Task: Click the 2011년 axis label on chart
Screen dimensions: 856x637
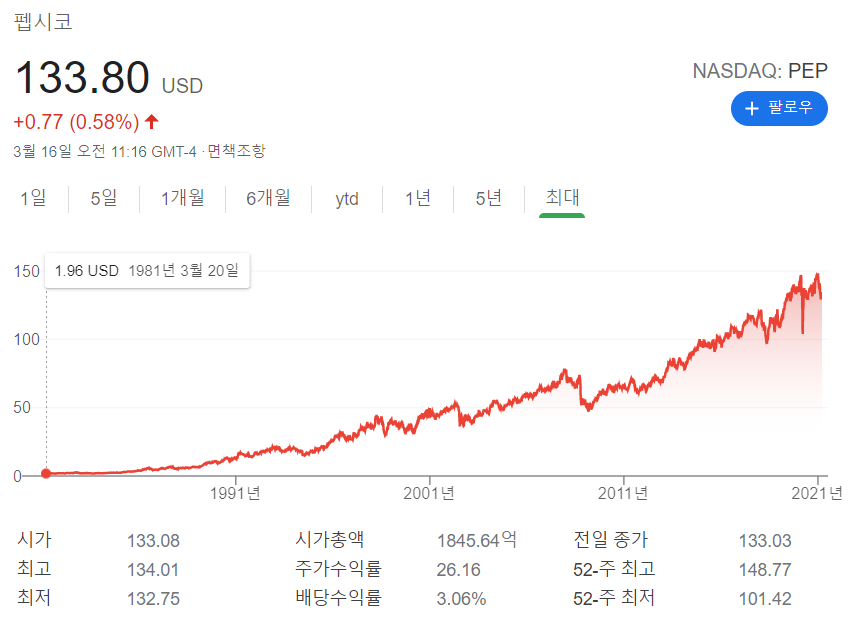Action: [623, 493]
